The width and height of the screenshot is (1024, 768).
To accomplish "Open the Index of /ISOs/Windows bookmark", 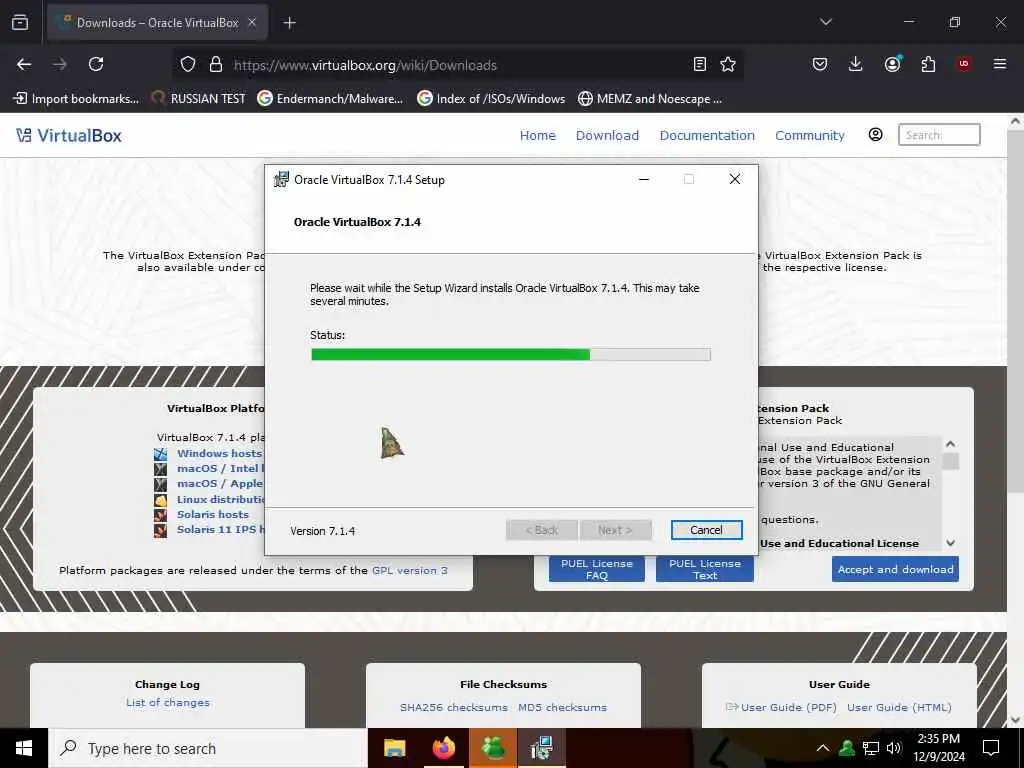I will coord(491,99).
